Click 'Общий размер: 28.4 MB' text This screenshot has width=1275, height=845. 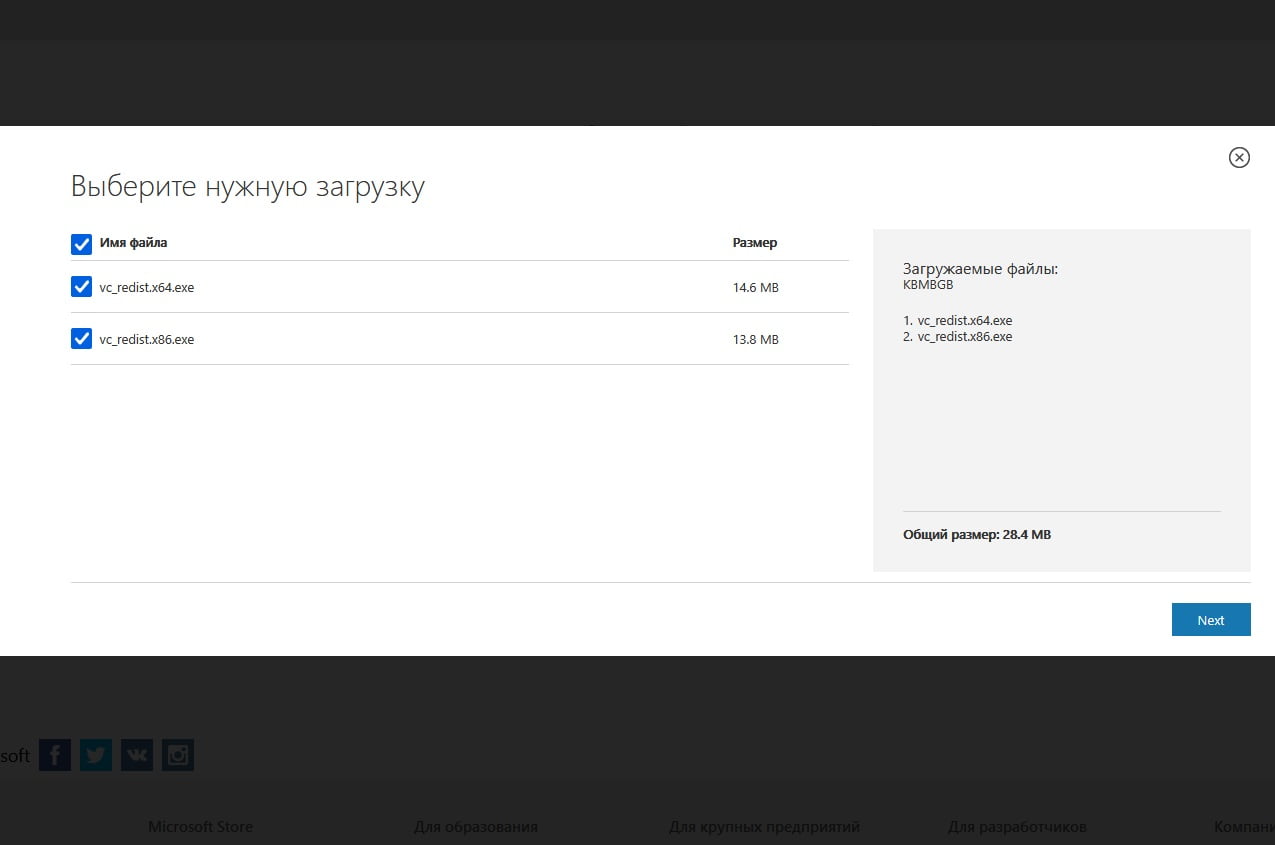click(x=977, y=535)
